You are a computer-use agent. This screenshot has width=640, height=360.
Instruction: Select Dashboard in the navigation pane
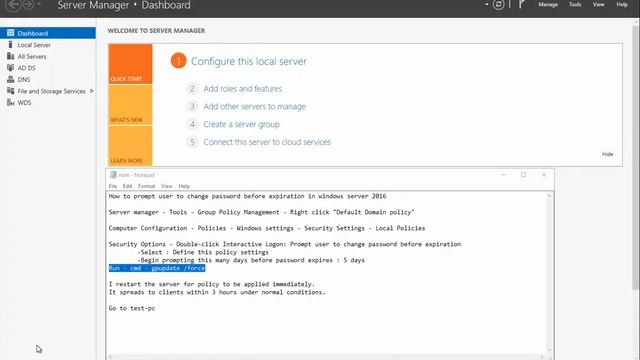48,33
